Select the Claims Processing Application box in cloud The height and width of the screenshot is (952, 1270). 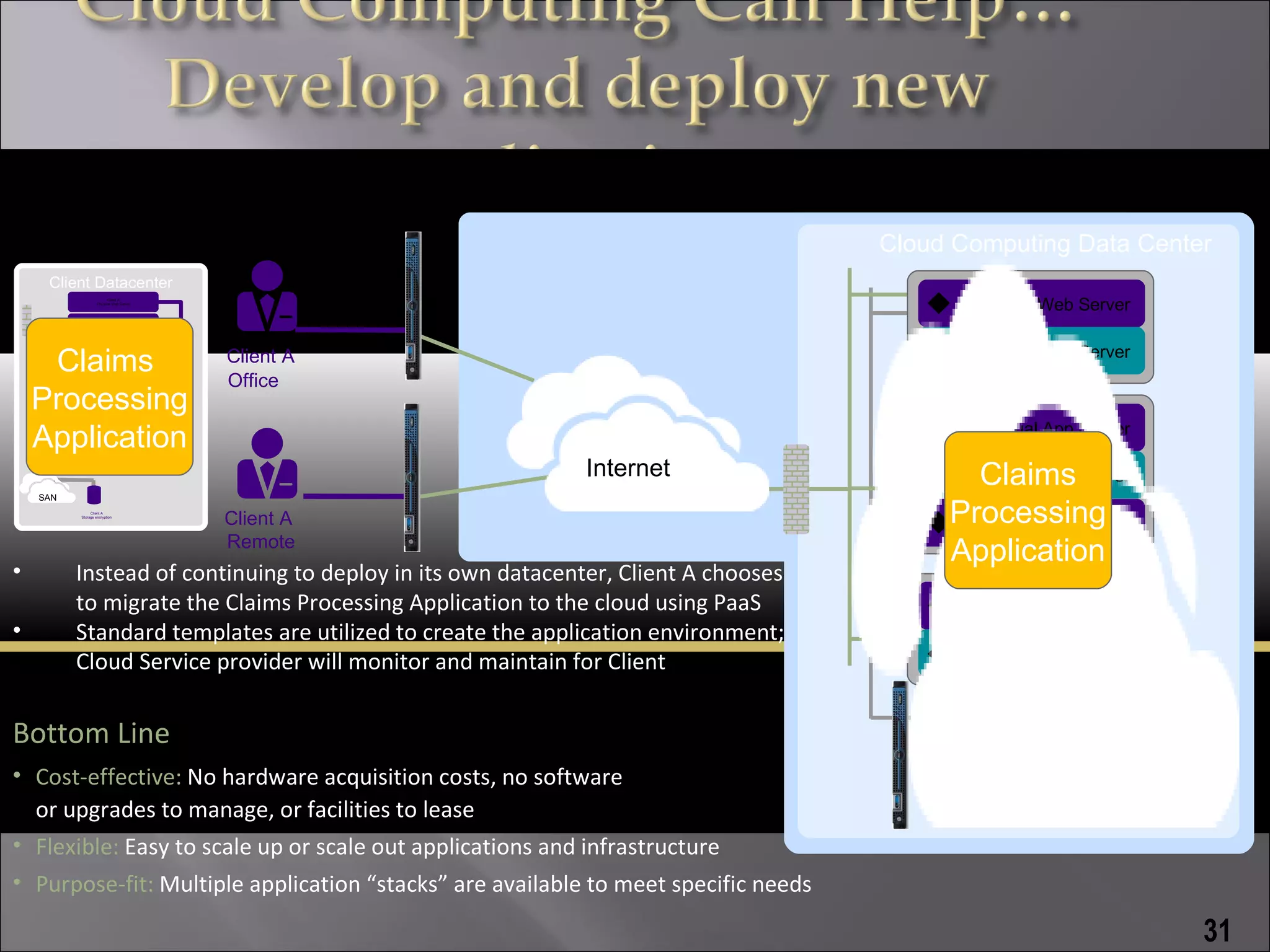1028,510
